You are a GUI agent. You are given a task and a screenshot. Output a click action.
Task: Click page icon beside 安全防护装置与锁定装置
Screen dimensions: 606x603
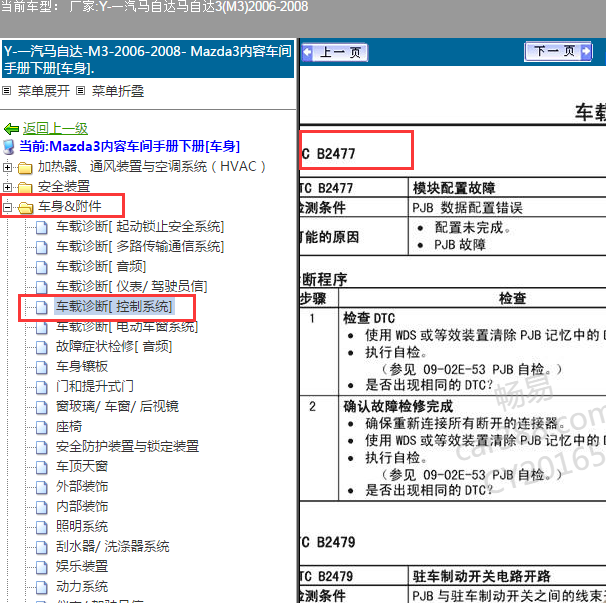pos(42,448)
